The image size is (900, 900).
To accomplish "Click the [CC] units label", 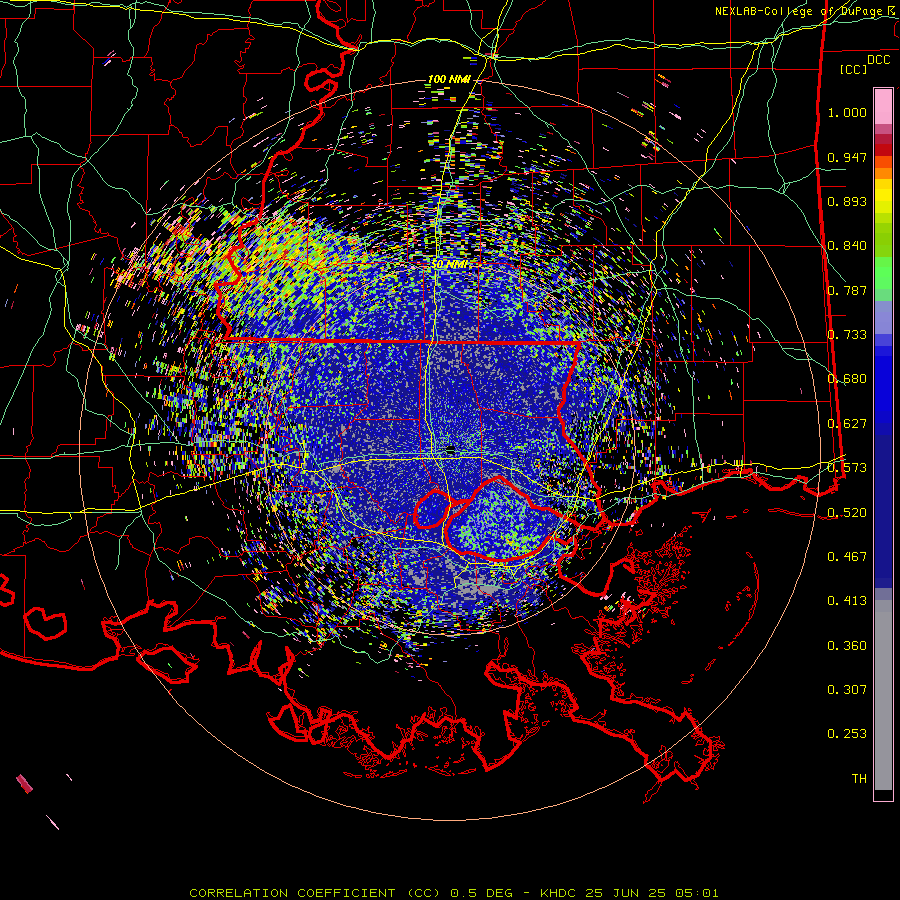I will pos(853,69).
